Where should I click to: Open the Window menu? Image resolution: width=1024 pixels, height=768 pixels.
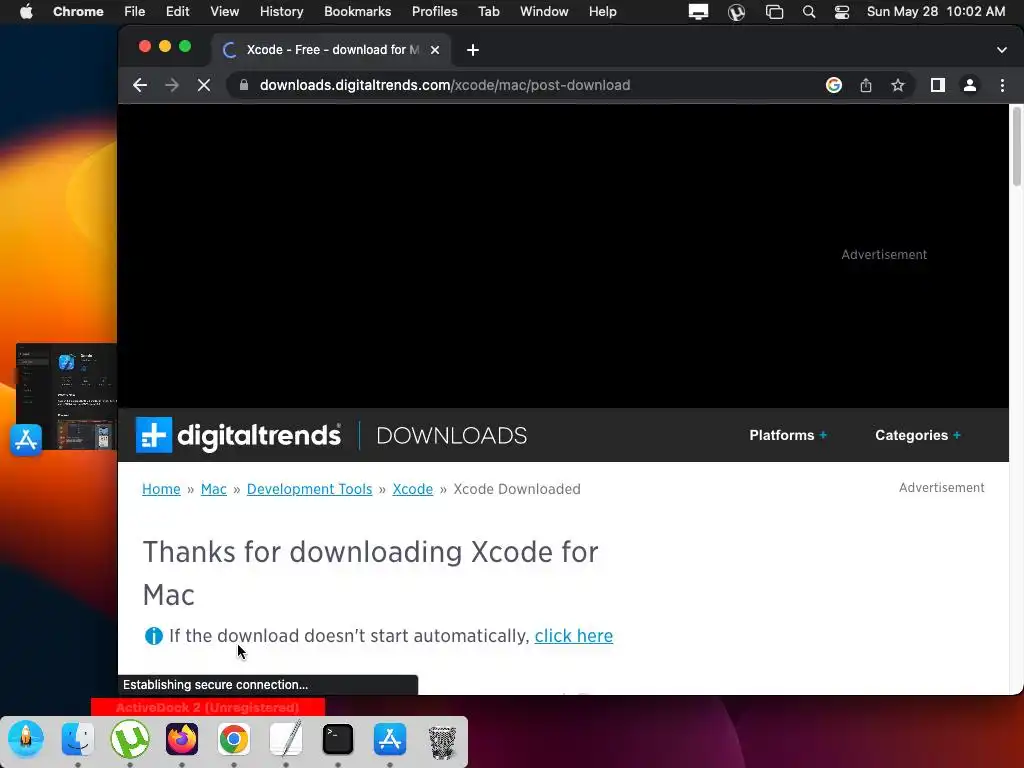[x=544, y=12]
